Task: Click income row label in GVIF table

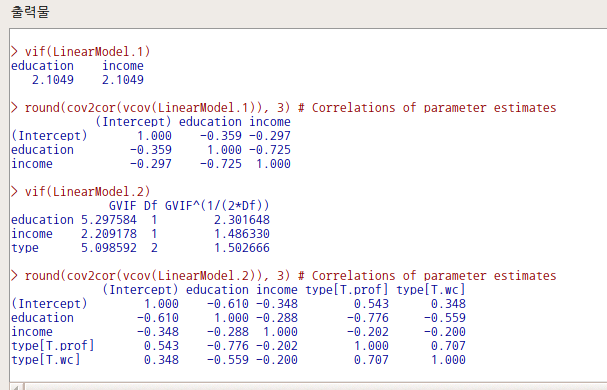Action: click(32, 234)
